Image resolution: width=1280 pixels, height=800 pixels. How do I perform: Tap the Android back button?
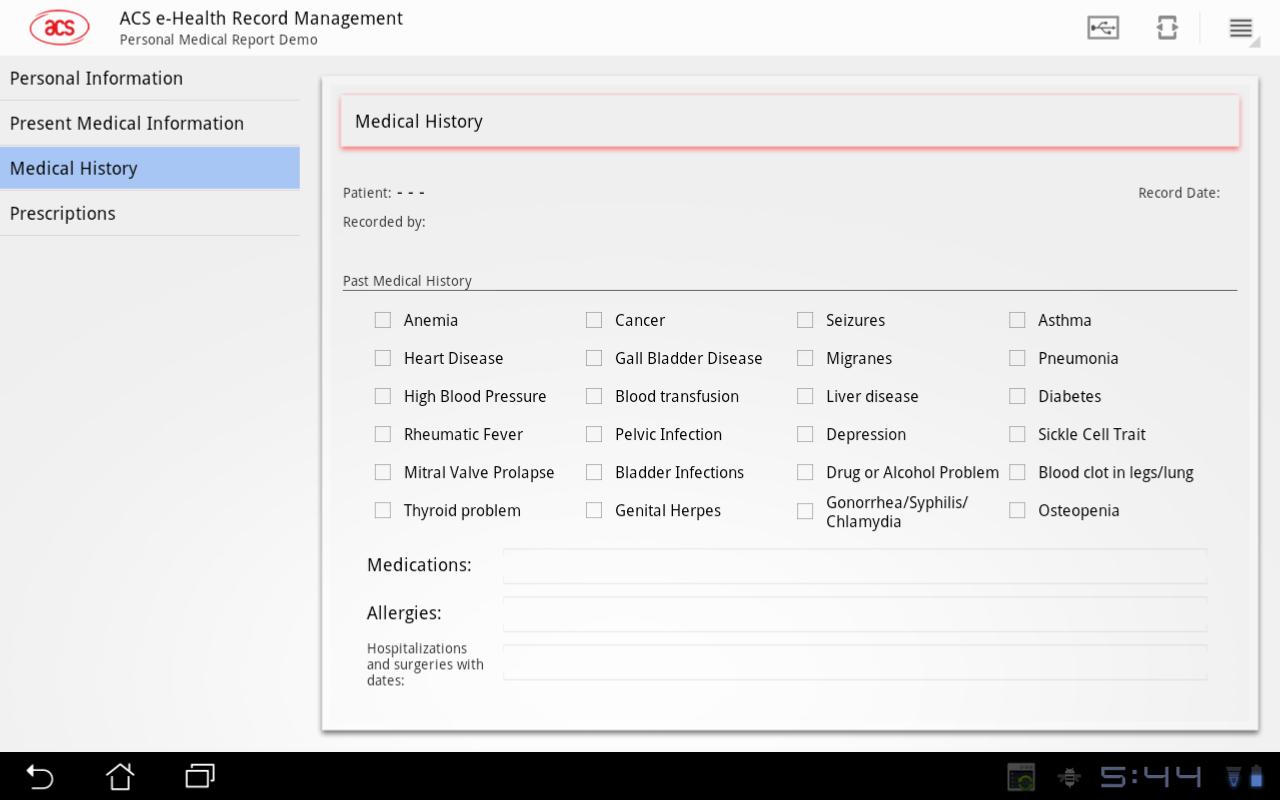pyautogui.click(x=40, y=776)
